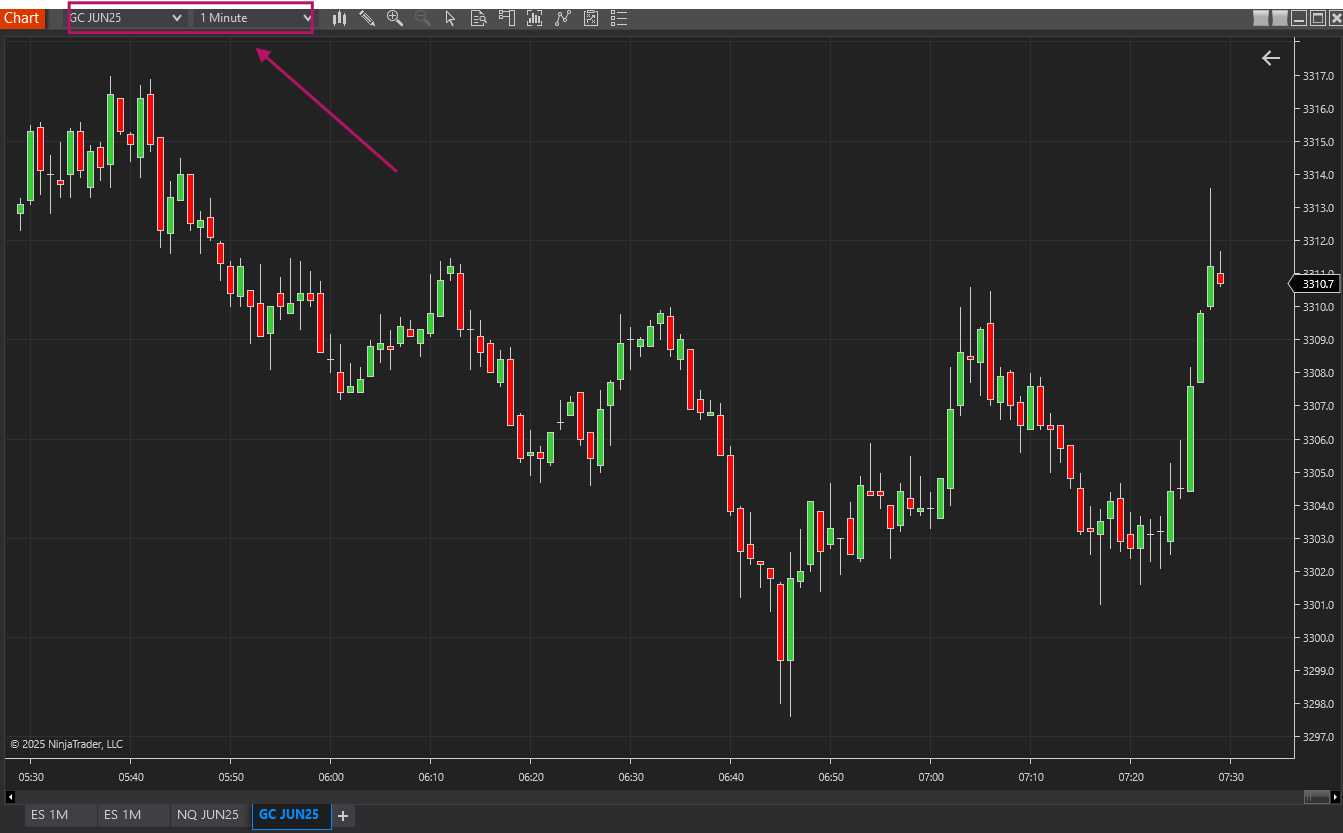Click the 3304.0 price axis label
Screen dimensions: 1343x833
(1318, 506)
